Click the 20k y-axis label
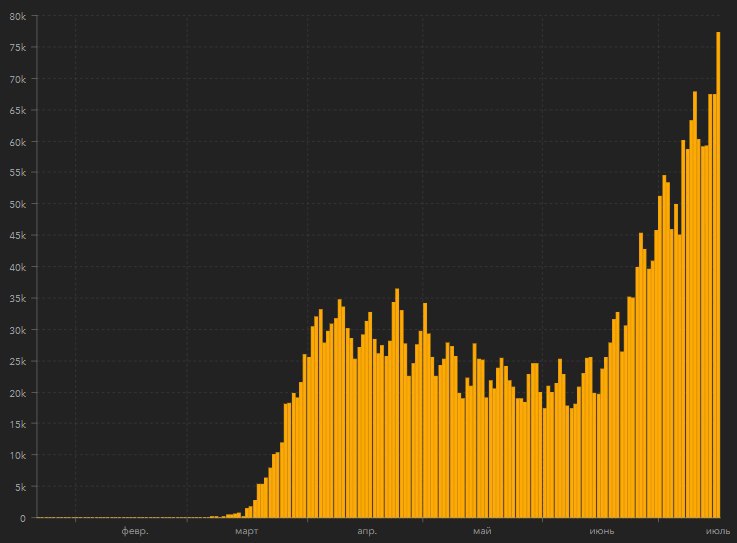 pyautogui.click(x=17, y=393)
